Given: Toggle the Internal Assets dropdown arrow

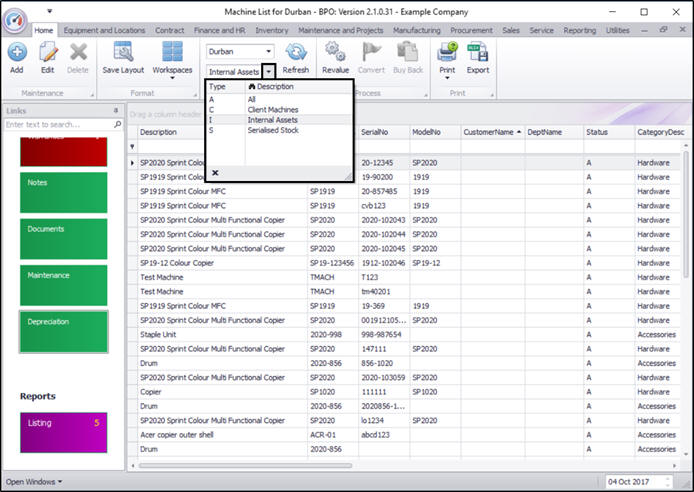Looking at the screenshot, I should 268,72.
